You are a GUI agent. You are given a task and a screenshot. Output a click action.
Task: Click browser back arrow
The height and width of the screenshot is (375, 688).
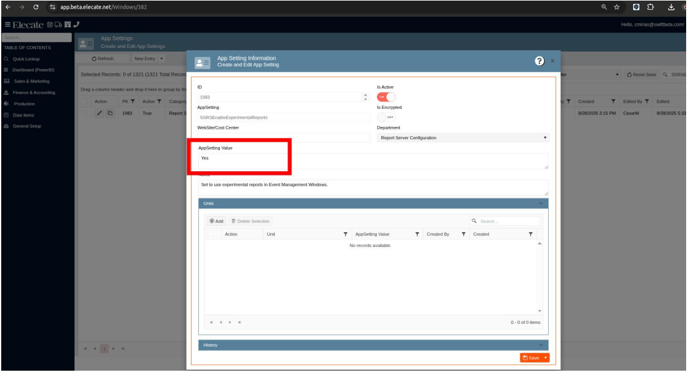pyautogui.click(x=7, y=7)
